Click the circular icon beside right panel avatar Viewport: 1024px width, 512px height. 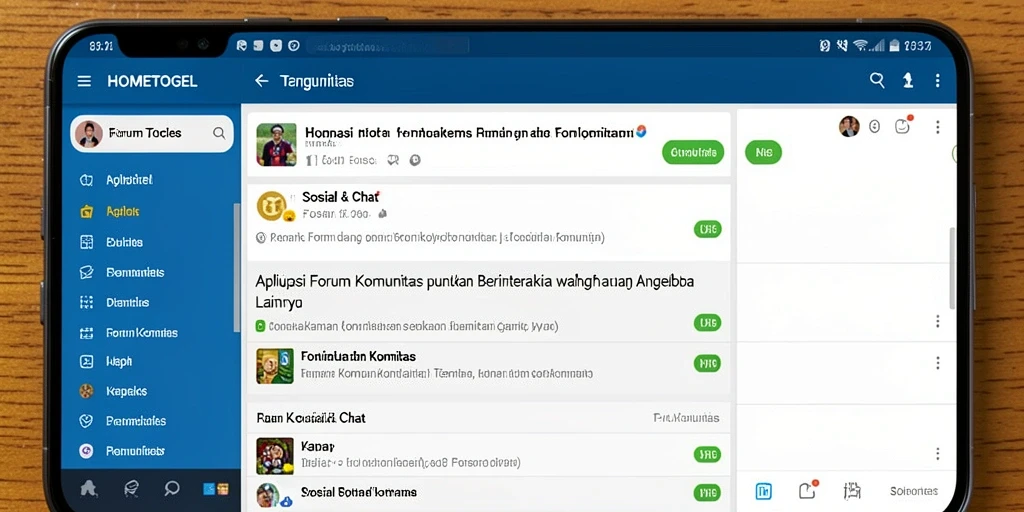874,127
